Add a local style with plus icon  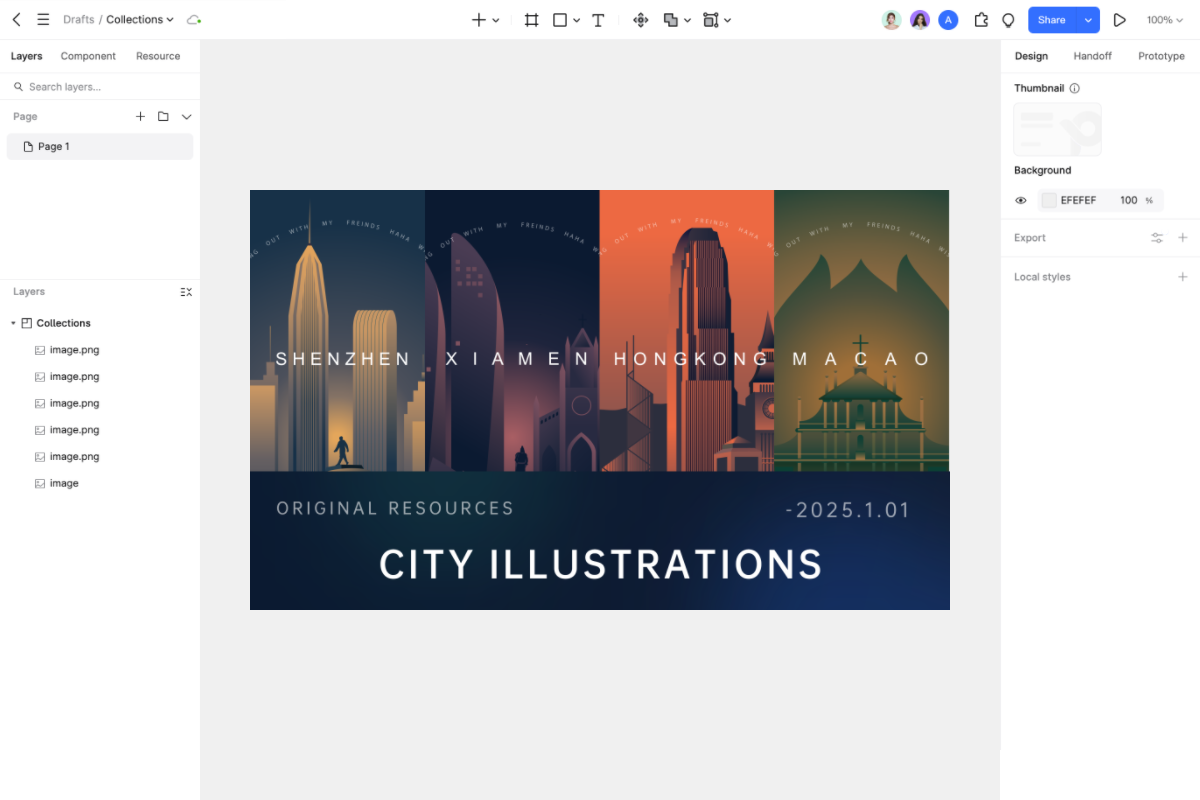click(x=1183, y=277)
